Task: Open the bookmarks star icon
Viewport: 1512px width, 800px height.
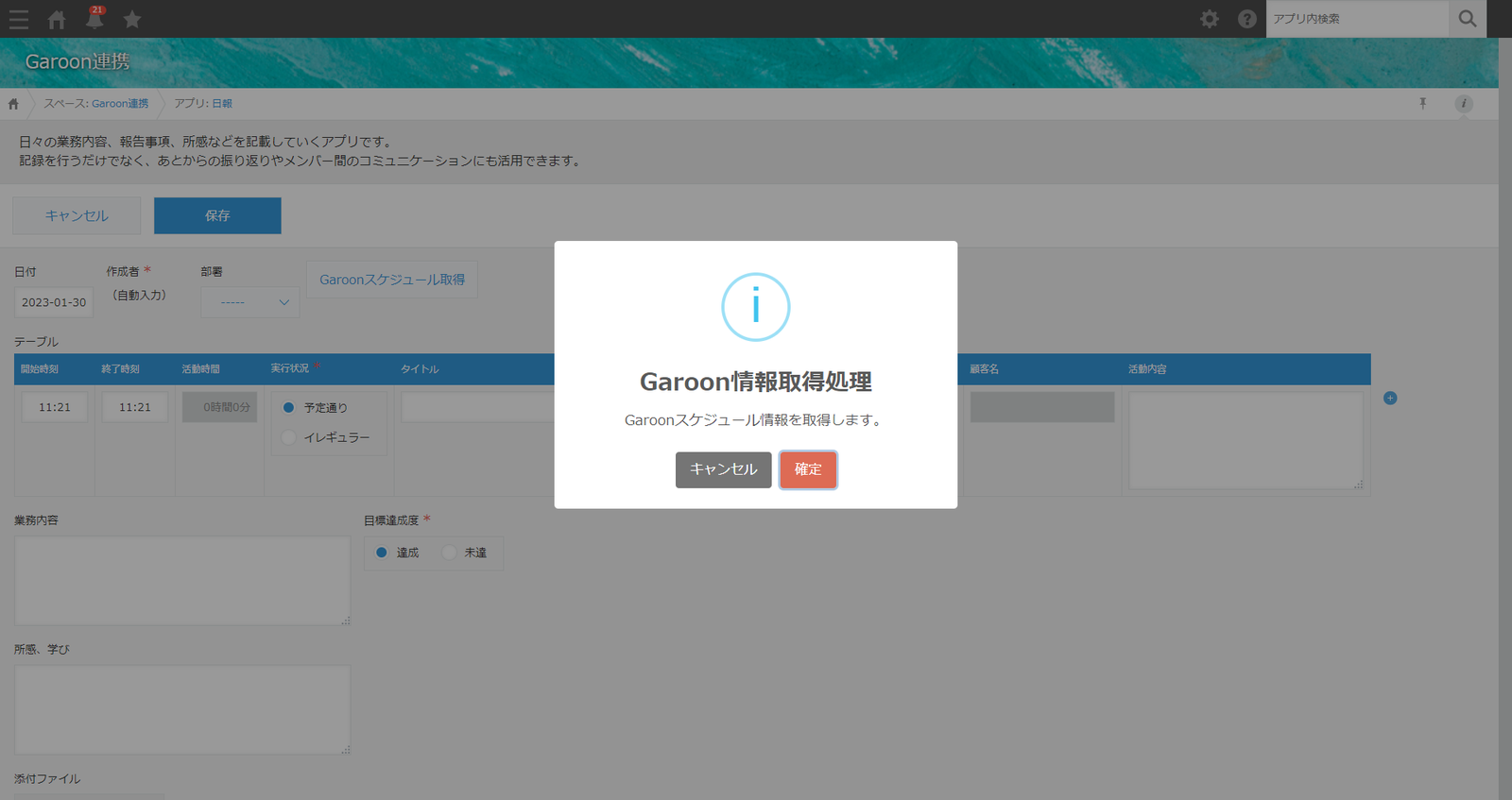Action: (132, 19)
